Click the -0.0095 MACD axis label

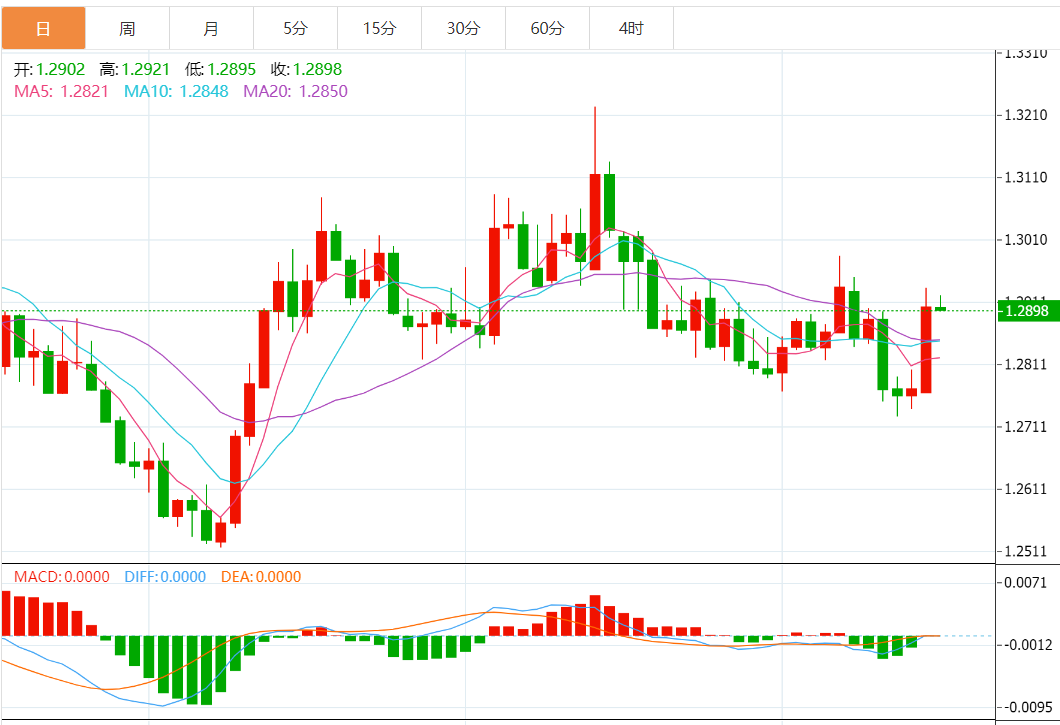(1026, 707)
